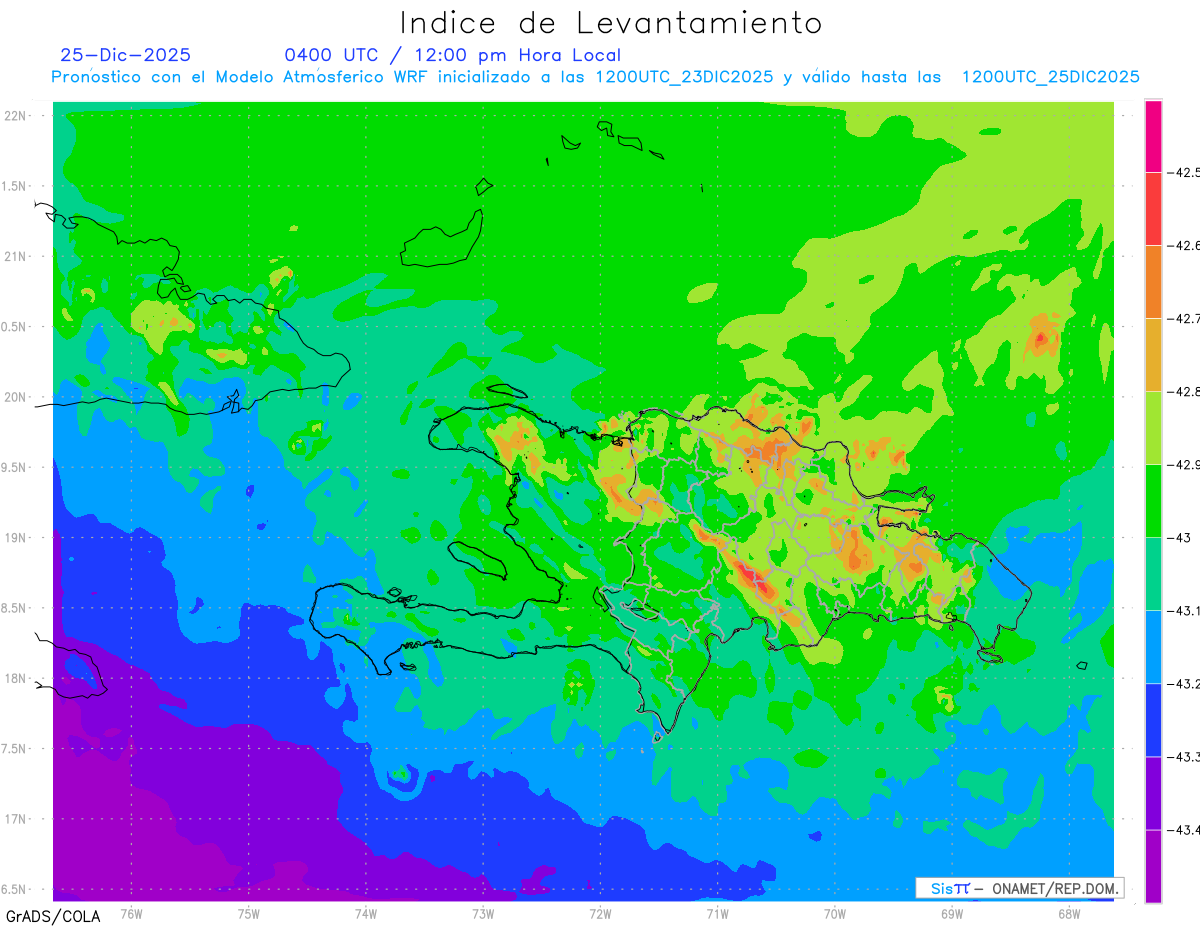Select the date text "25-Dic-2025"
The image size is (1200, 927).
tap(125, 55)
